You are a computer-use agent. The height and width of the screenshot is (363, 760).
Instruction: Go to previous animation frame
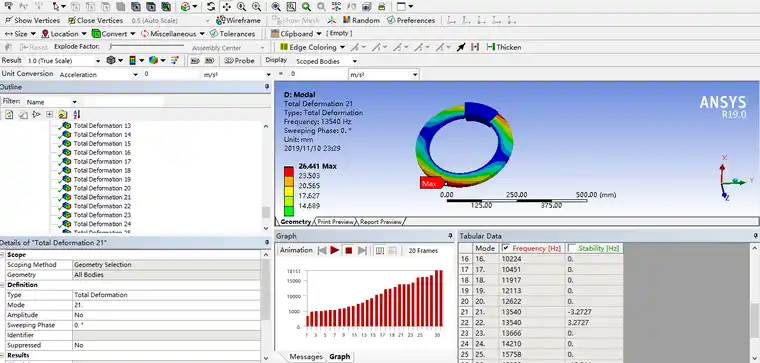click(321, 250)
